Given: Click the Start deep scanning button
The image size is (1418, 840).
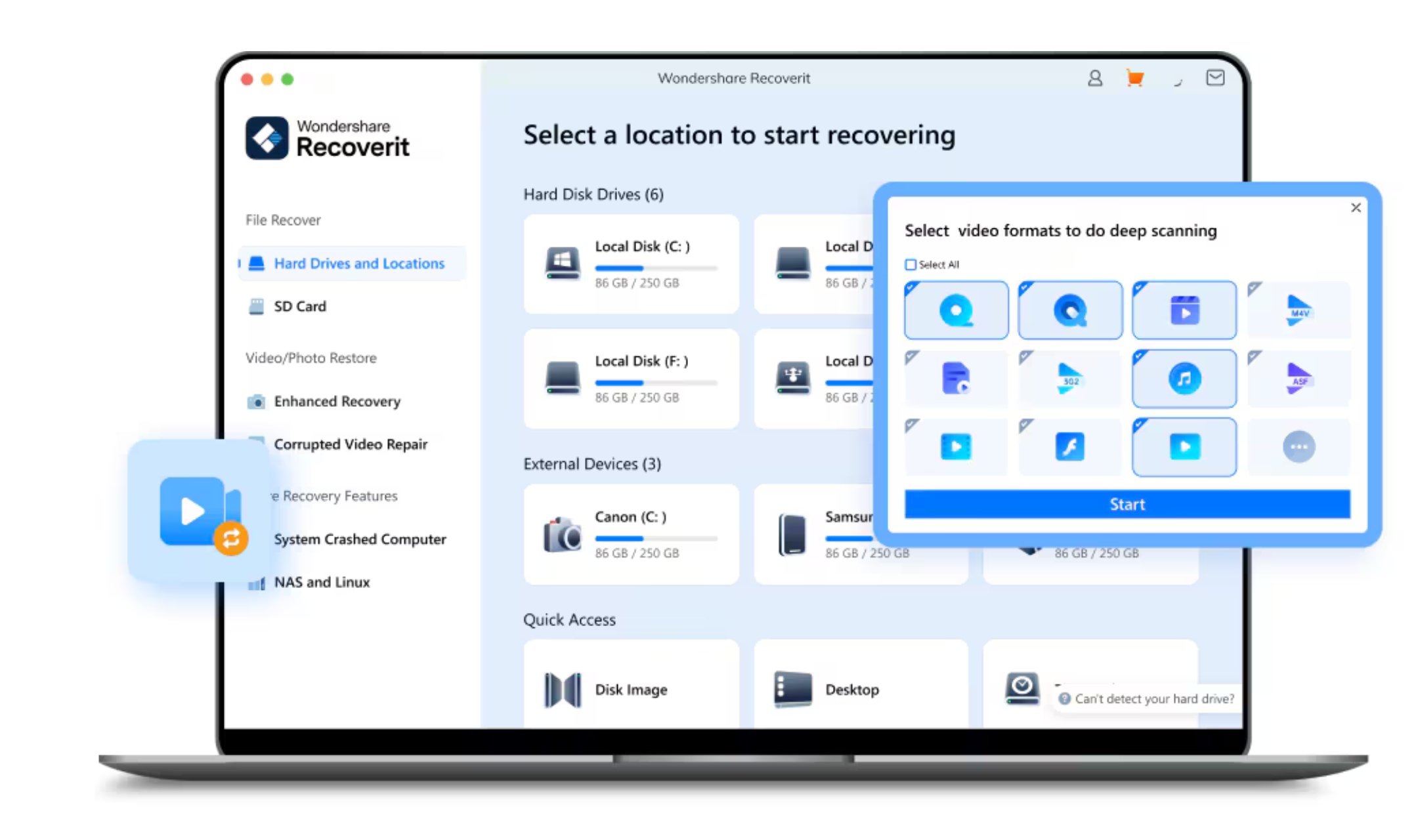Looking at the screenshot, I should click(1127, 504).
